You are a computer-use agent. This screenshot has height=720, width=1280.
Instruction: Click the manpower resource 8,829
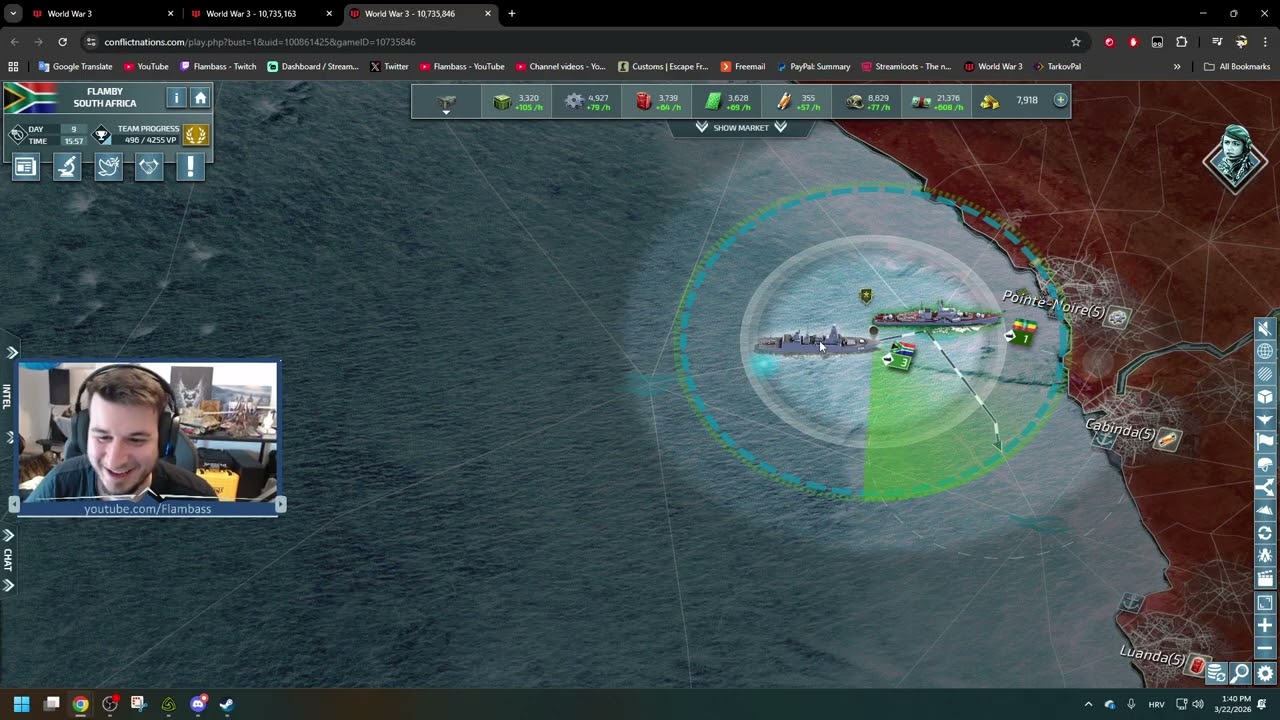pyautogui.click(x=867, y=102)
